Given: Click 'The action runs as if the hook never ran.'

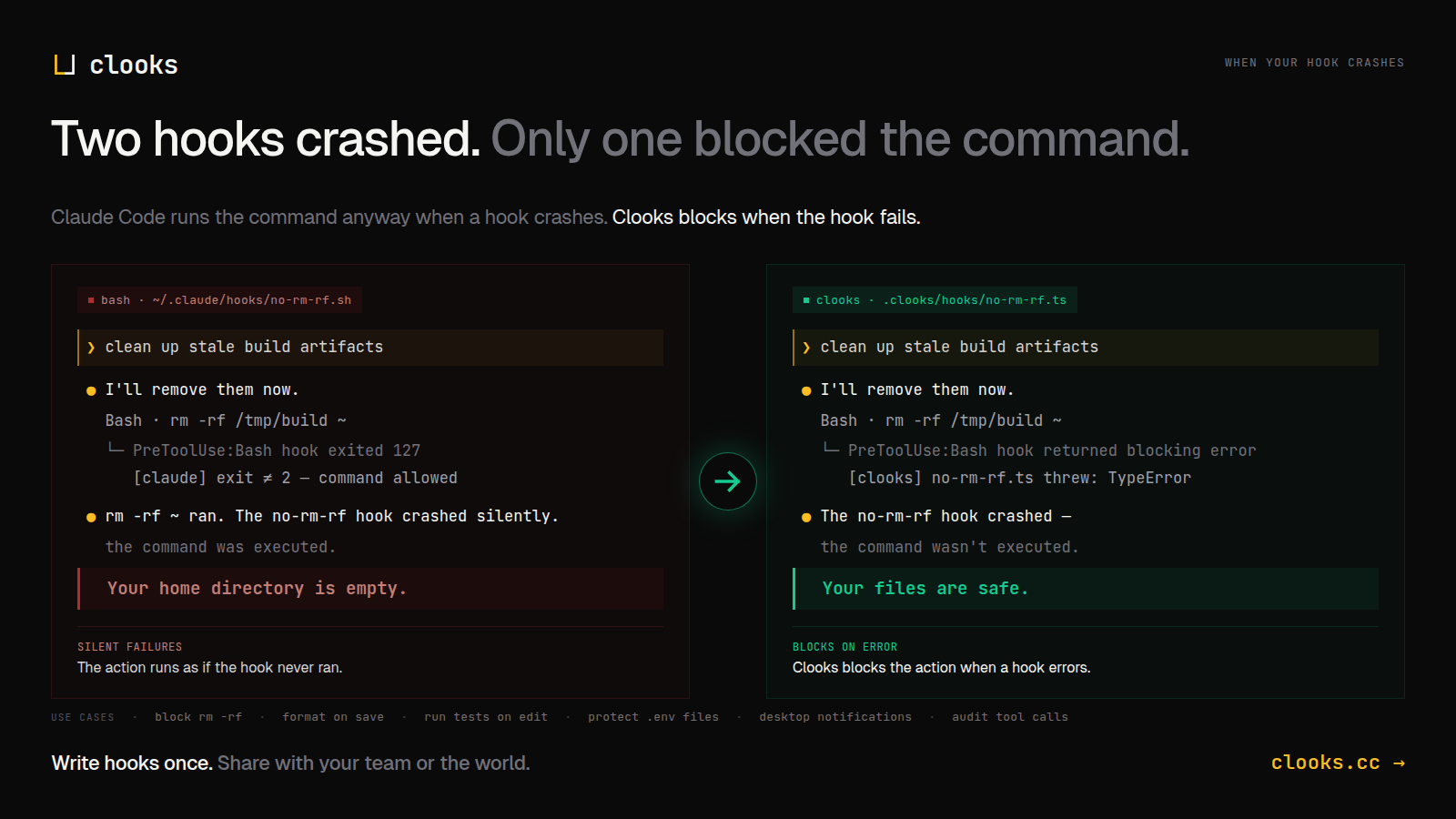Looking at the screenshot, I should point(210,668).
